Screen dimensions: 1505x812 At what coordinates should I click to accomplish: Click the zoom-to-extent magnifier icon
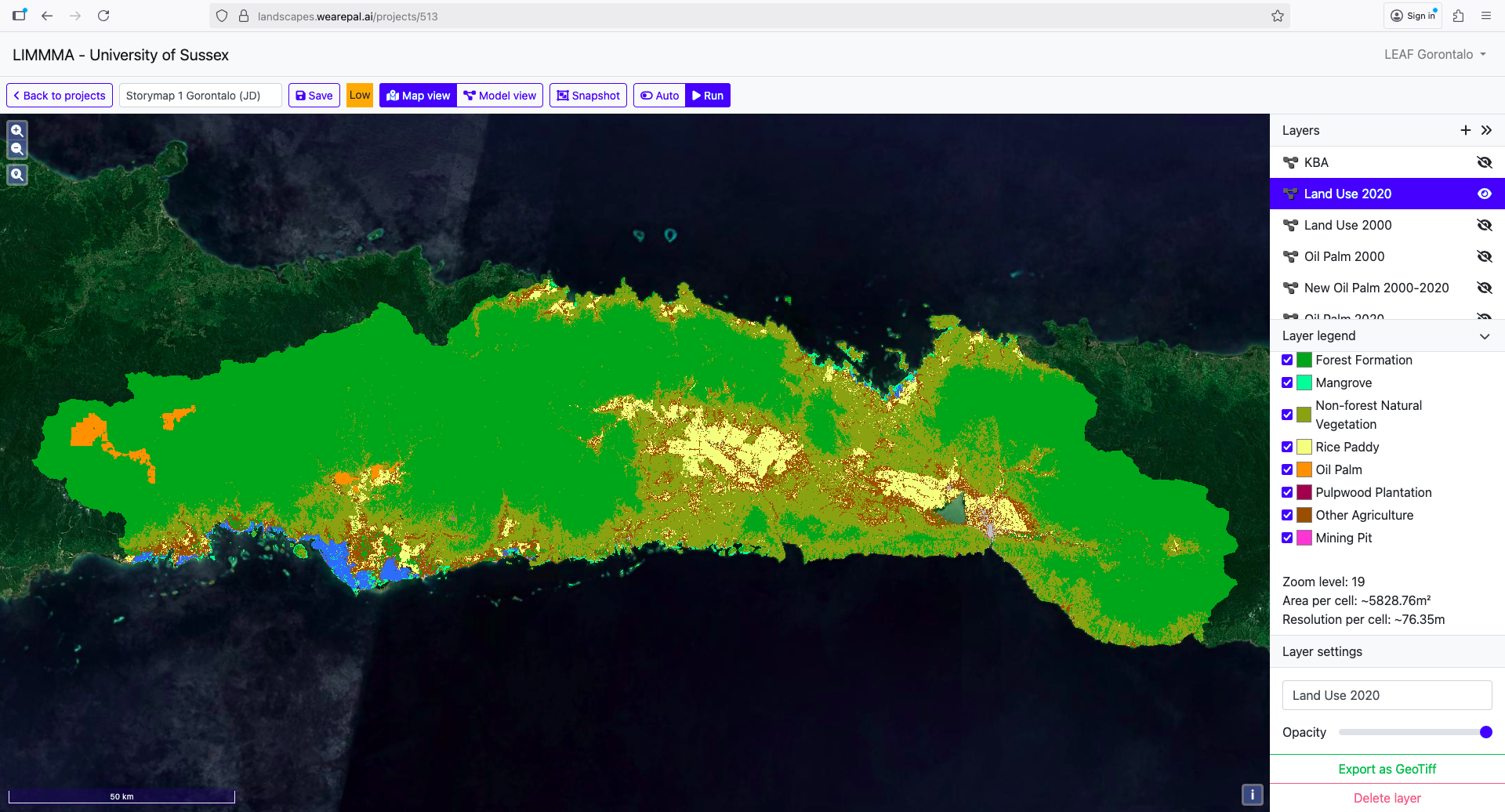click(17, 175)
